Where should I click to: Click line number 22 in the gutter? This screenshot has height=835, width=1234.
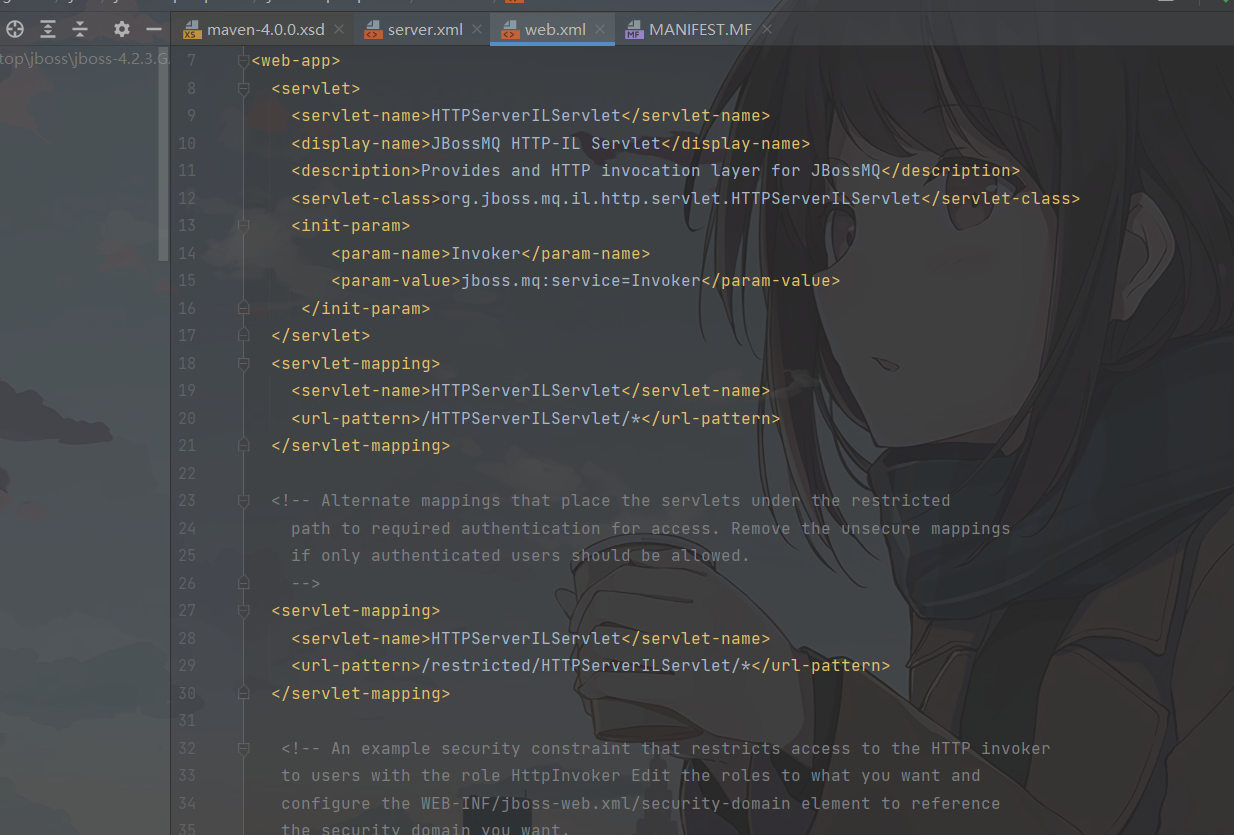187,473
